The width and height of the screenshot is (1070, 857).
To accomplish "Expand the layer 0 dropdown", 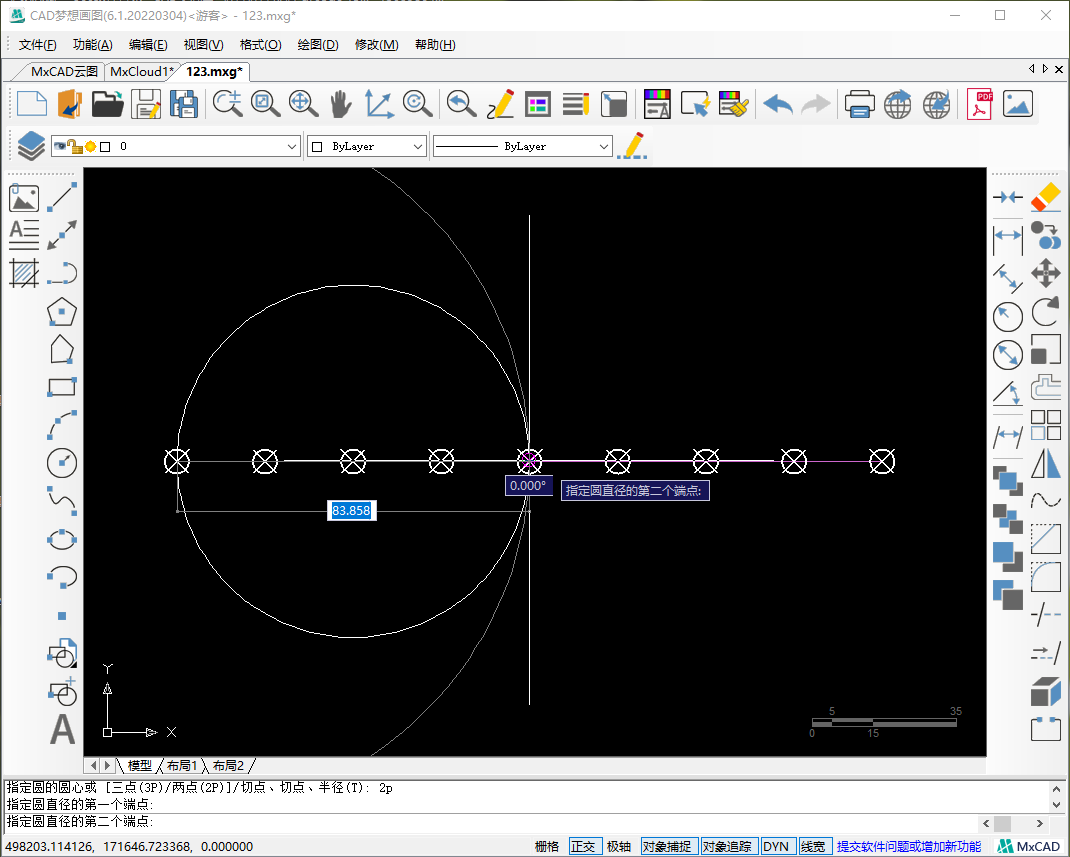I will pos(292,146).
